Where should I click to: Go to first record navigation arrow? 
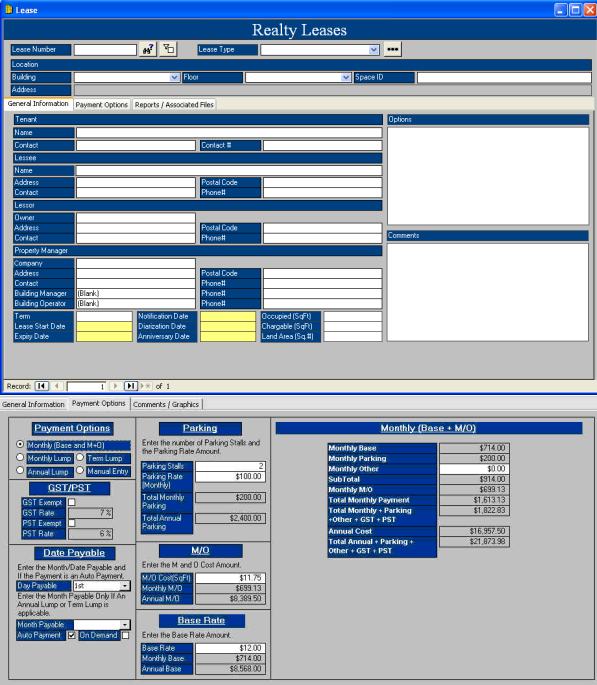[41, 386]
